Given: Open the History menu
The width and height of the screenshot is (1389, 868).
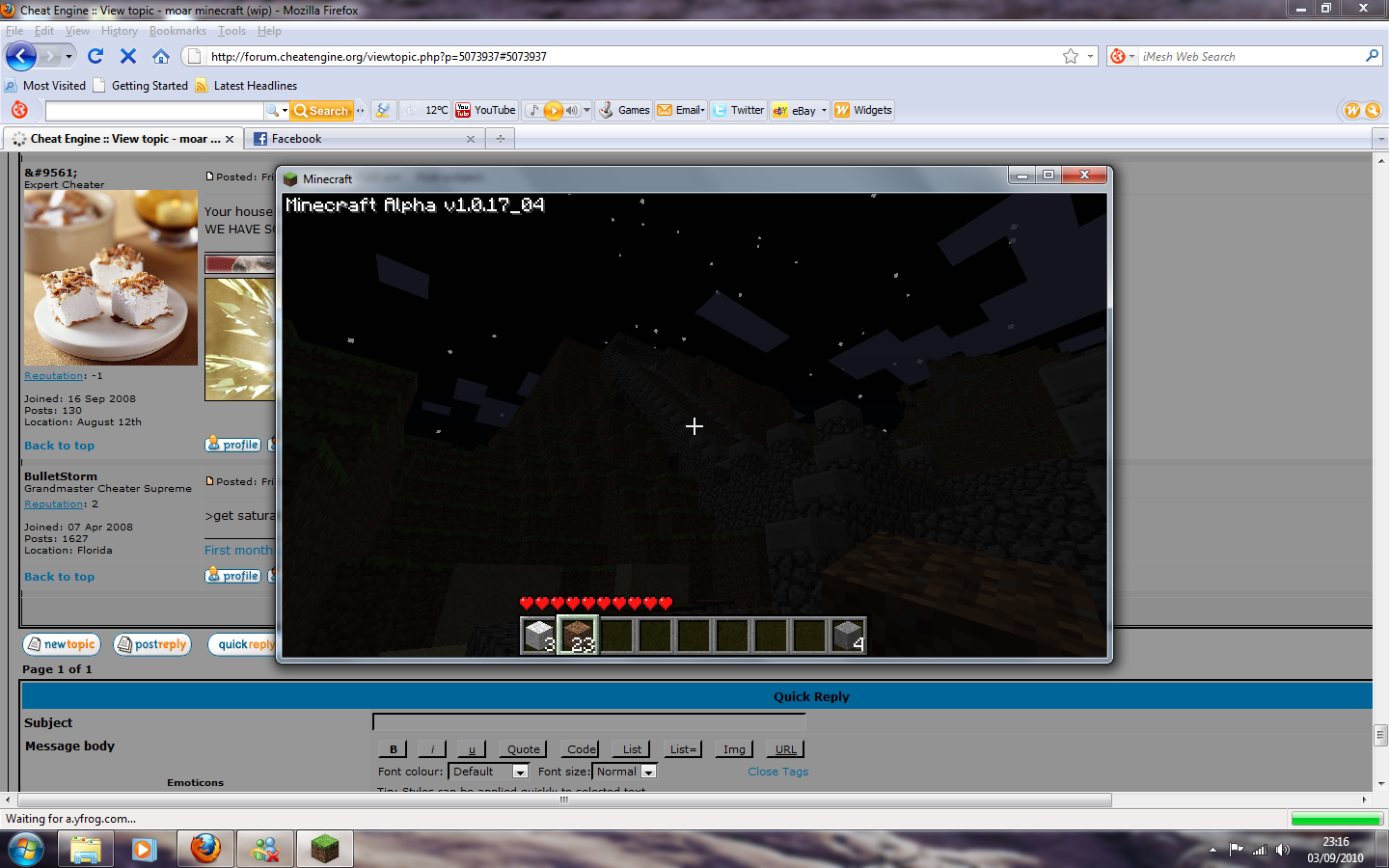Looking at the screenshot, I should 120,31.
